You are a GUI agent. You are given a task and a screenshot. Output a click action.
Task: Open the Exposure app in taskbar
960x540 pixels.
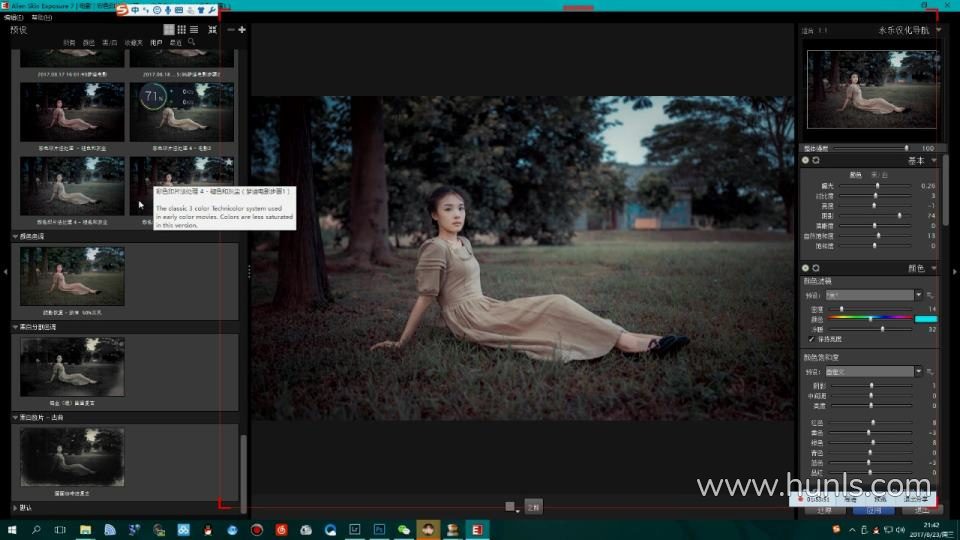coord(477,530)
